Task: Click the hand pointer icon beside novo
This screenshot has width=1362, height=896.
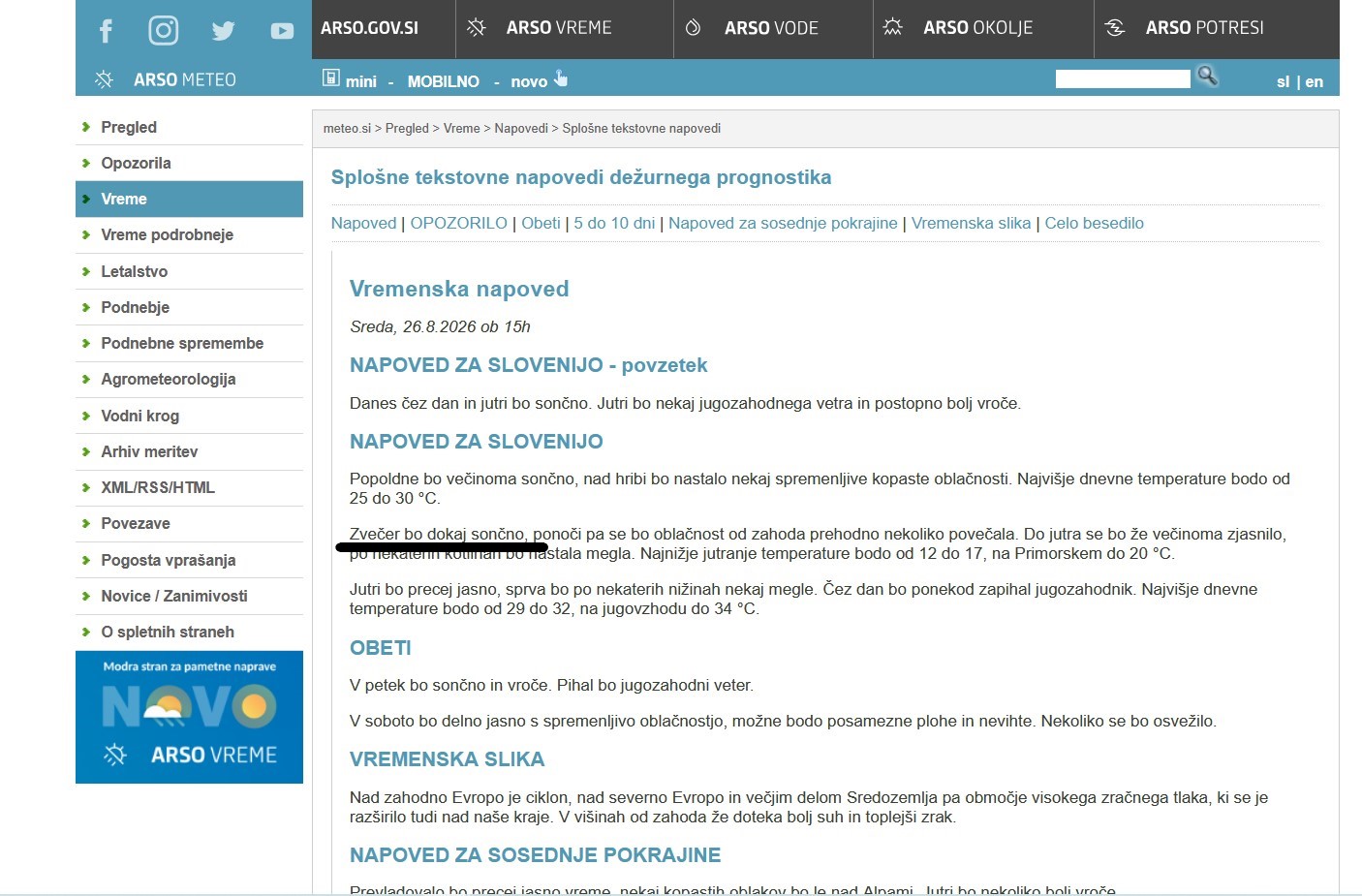Action: point(561,78)
